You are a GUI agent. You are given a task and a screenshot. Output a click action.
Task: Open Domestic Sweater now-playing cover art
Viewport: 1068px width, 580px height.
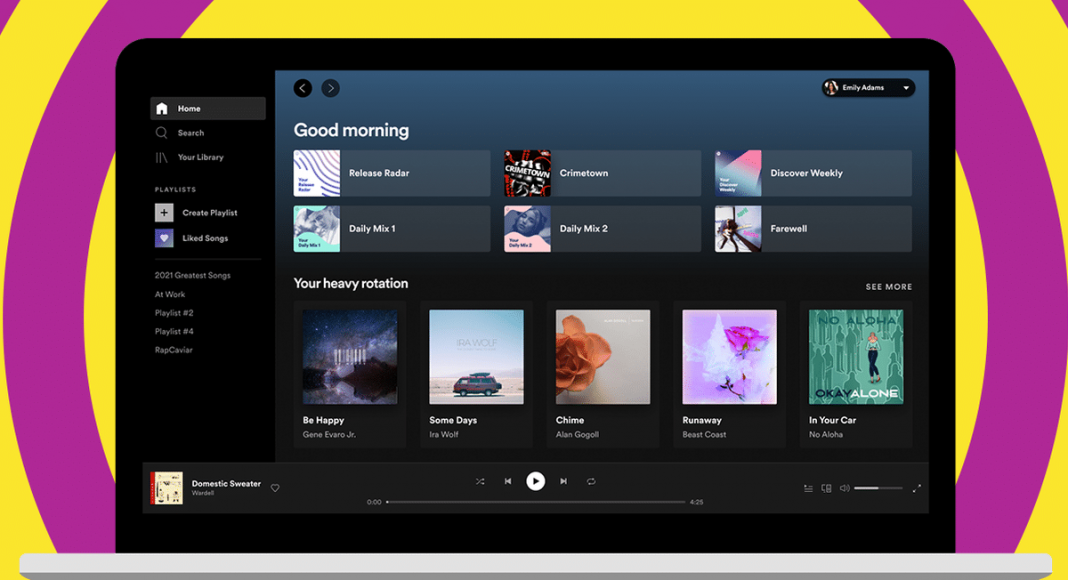pos(166,488)
